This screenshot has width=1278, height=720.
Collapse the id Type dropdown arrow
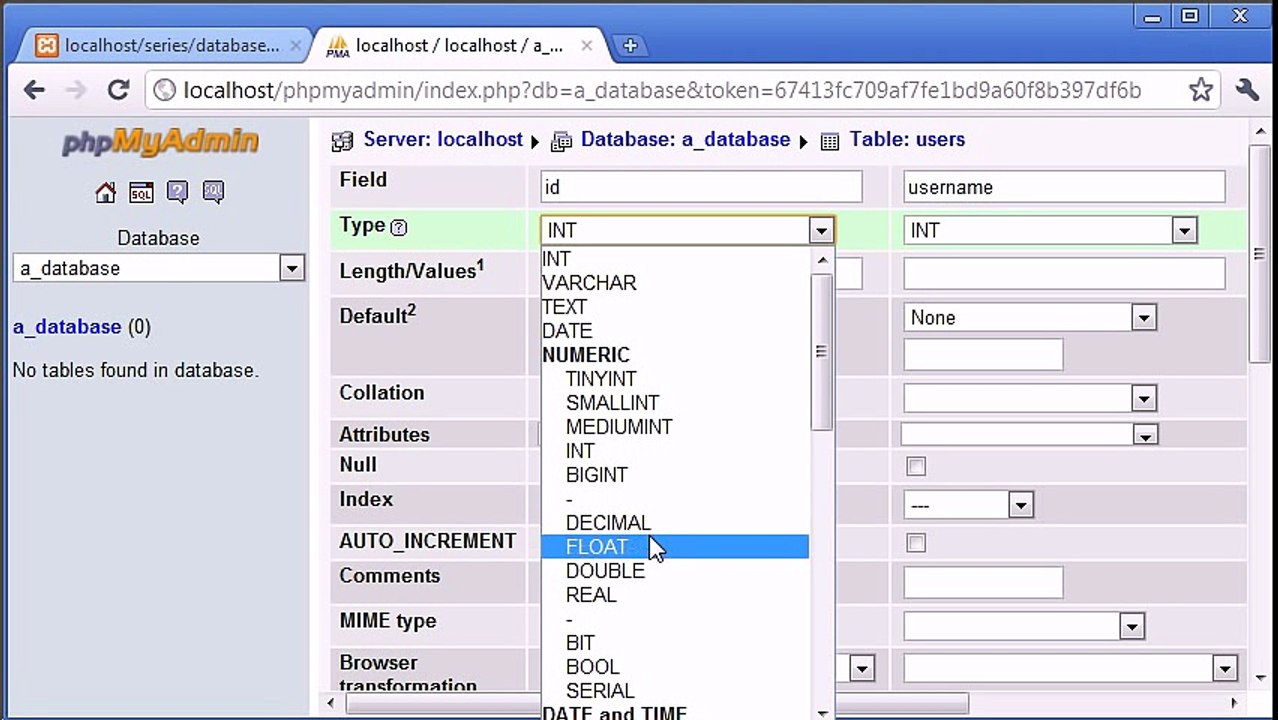[821, 231]
